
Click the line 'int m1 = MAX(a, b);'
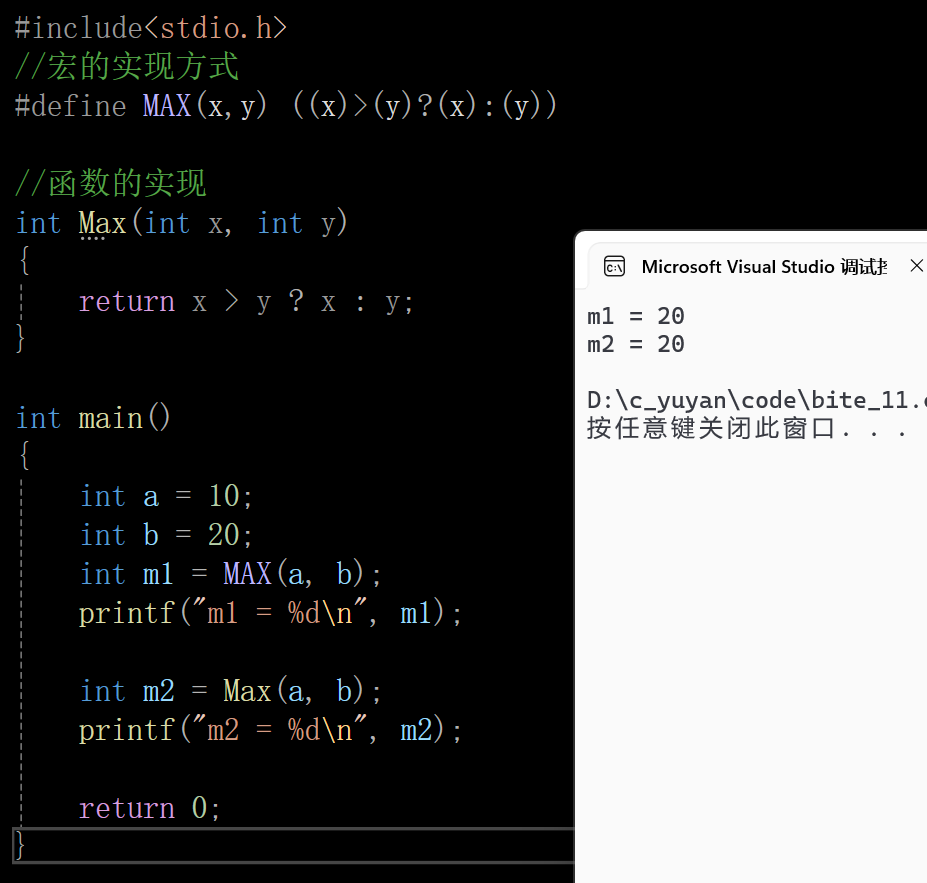coord(231,574)
